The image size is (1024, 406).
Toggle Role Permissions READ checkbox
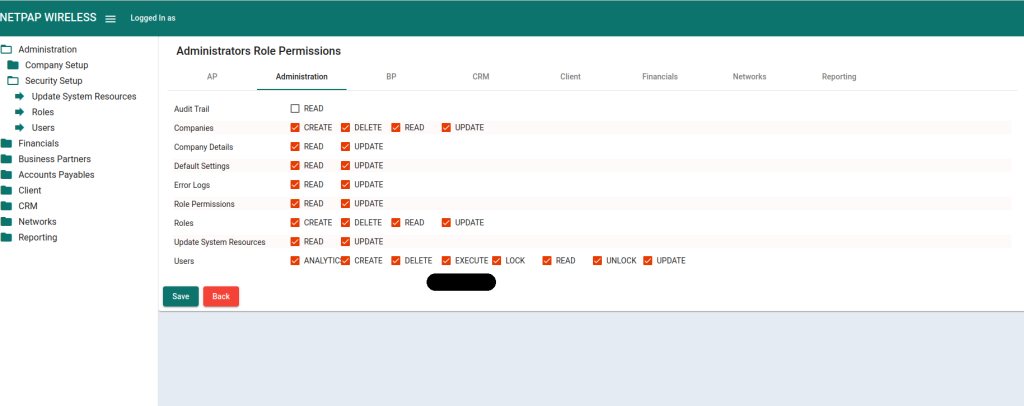295,203
